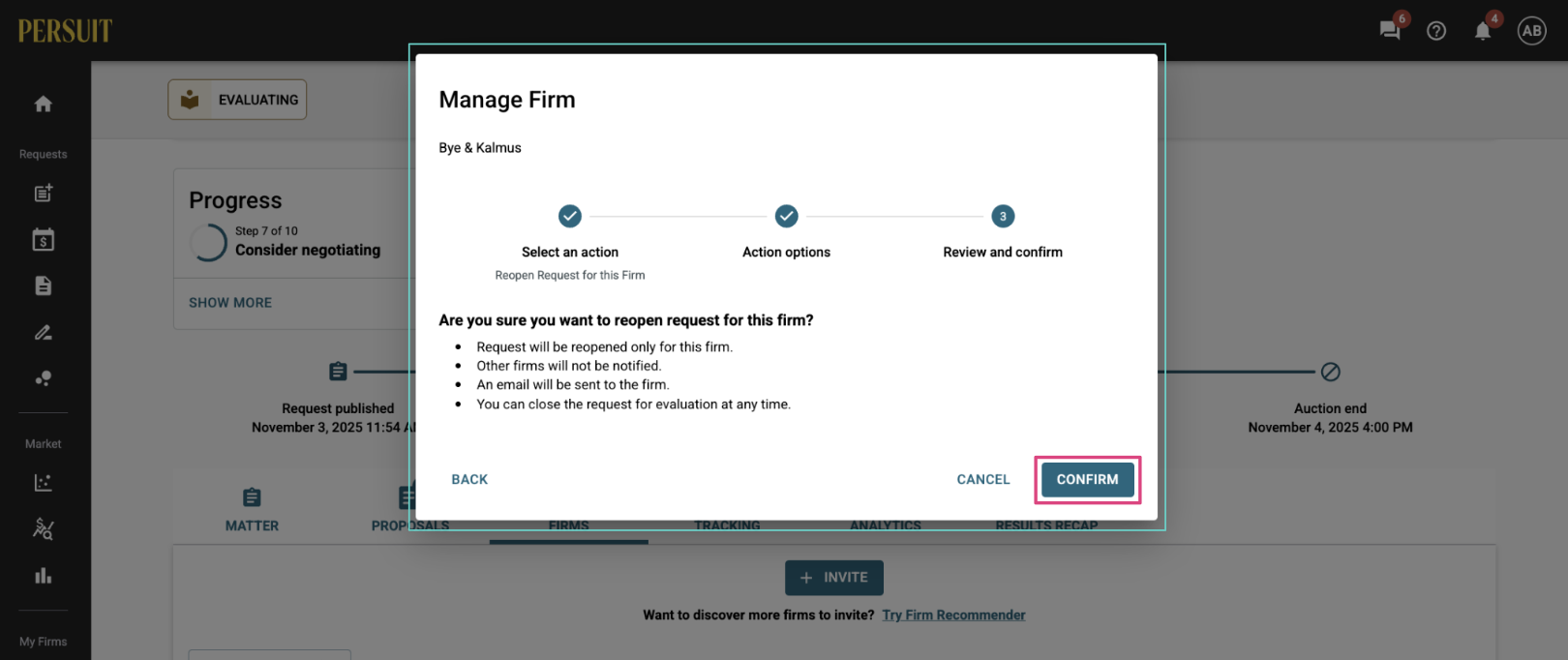The height and width of the screenshot is (660, 1568).
Task: Click the progress circle indicator for Step 7
Action: 208,243
